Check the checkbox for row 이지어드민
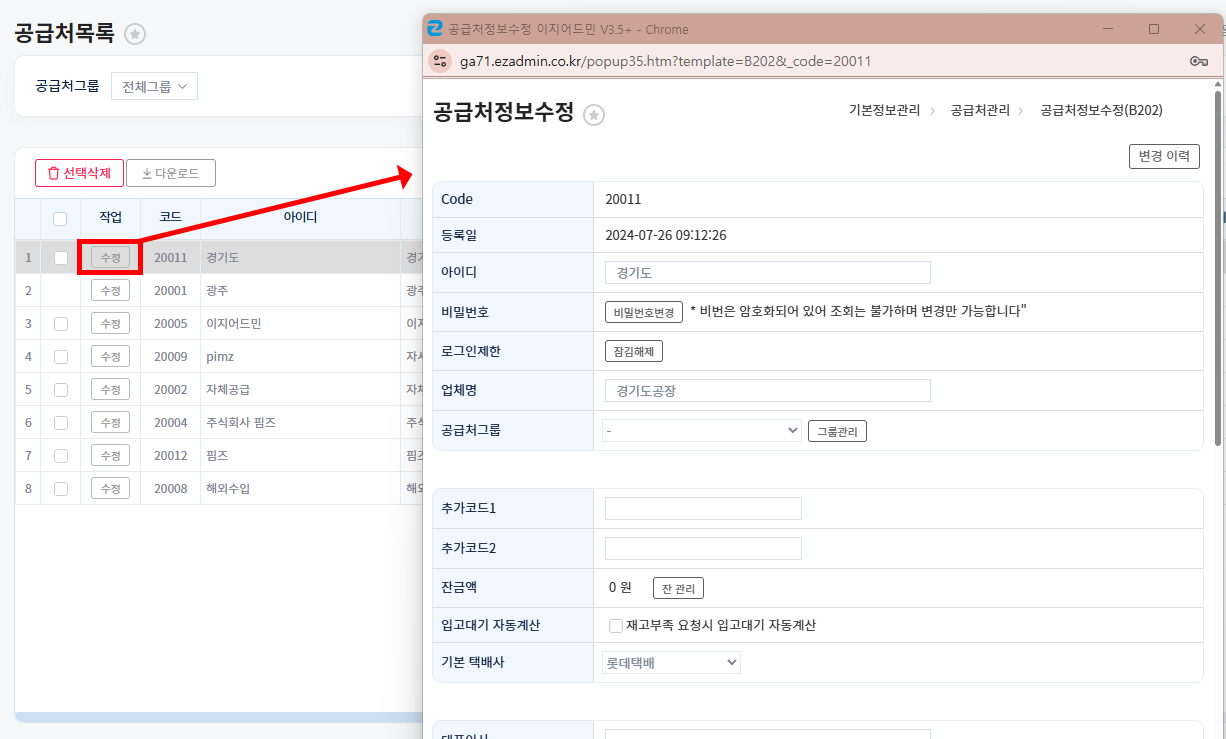Image resolution: width=1226 pixels, height=739 pixels. pyautogui.click(x=61, y=324)
